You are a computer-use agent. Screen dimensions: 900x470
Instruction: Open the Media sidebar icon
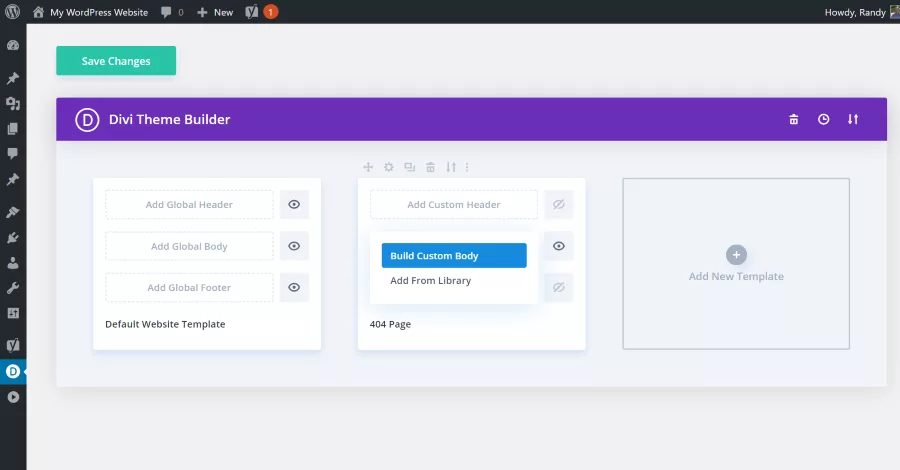(x=13, y=103)
